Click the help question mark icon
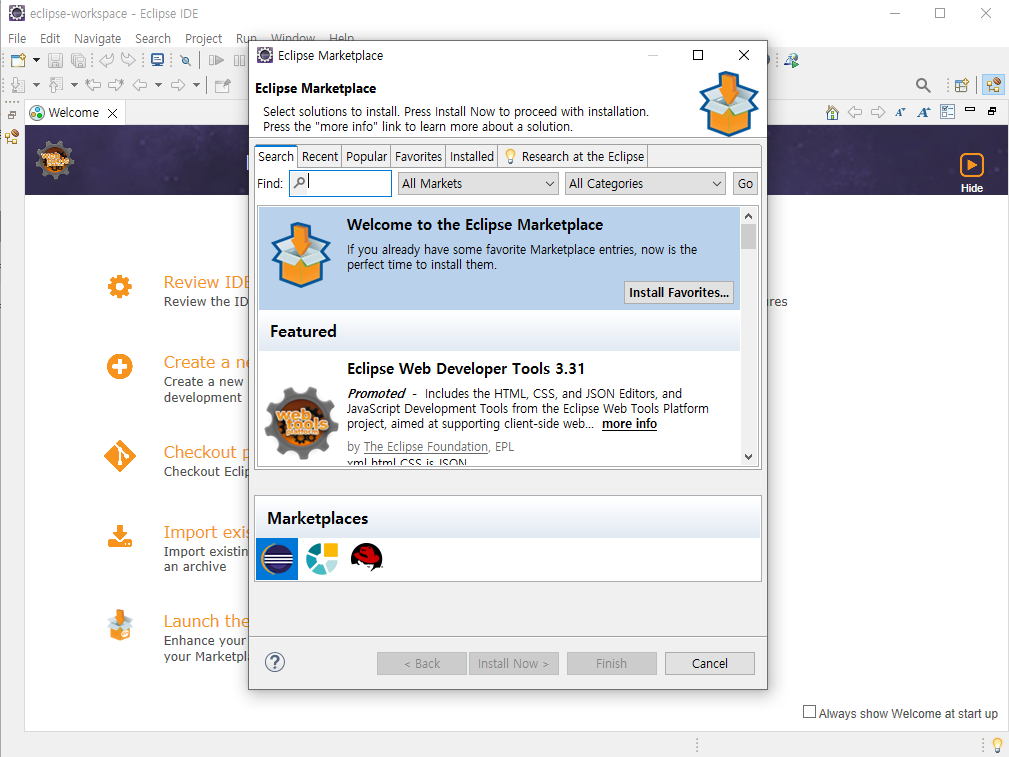1009x757 pixels. 275,662
